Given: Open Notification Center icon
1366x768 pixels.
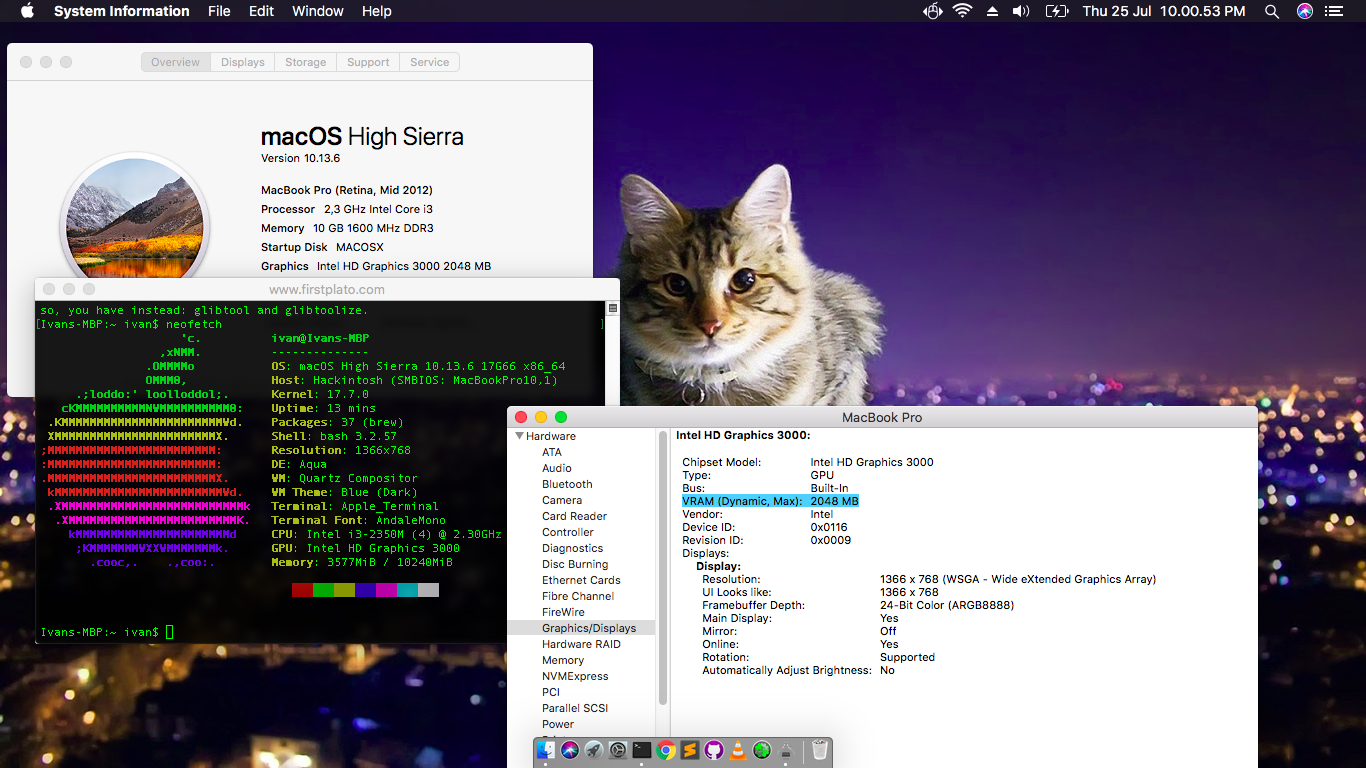Looking at the screenshot, I should (1333, 11).
